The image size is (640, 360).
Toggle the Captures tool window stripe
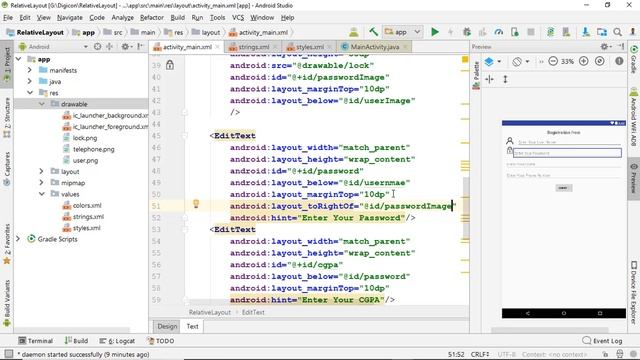point(7,169)
